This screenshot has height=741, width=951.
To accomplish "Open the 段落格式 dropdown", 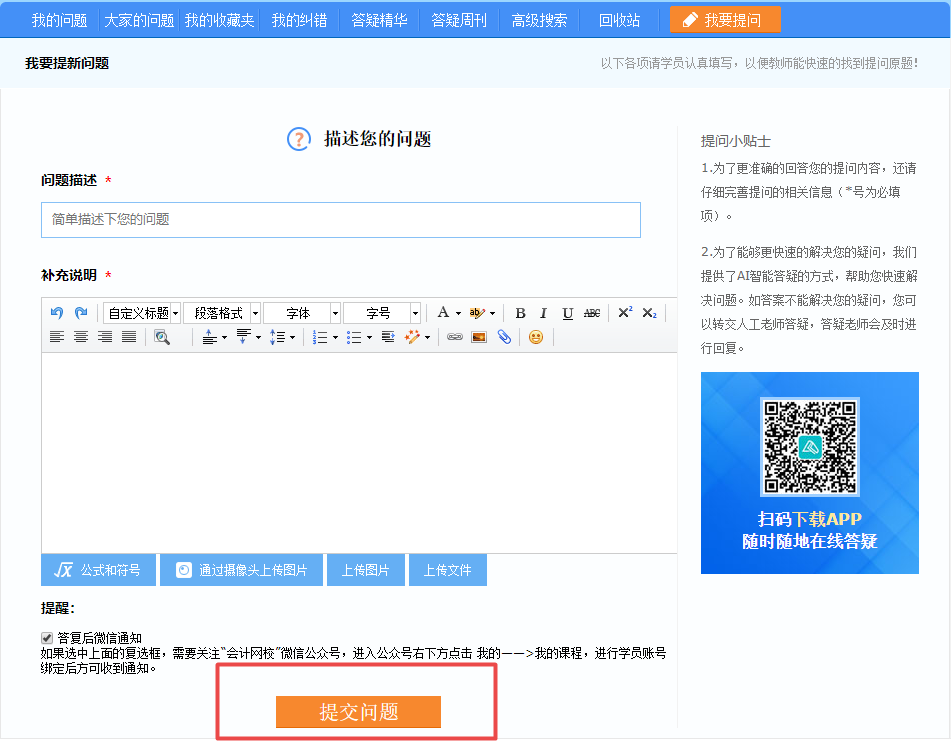I will [x=221, y=312].
